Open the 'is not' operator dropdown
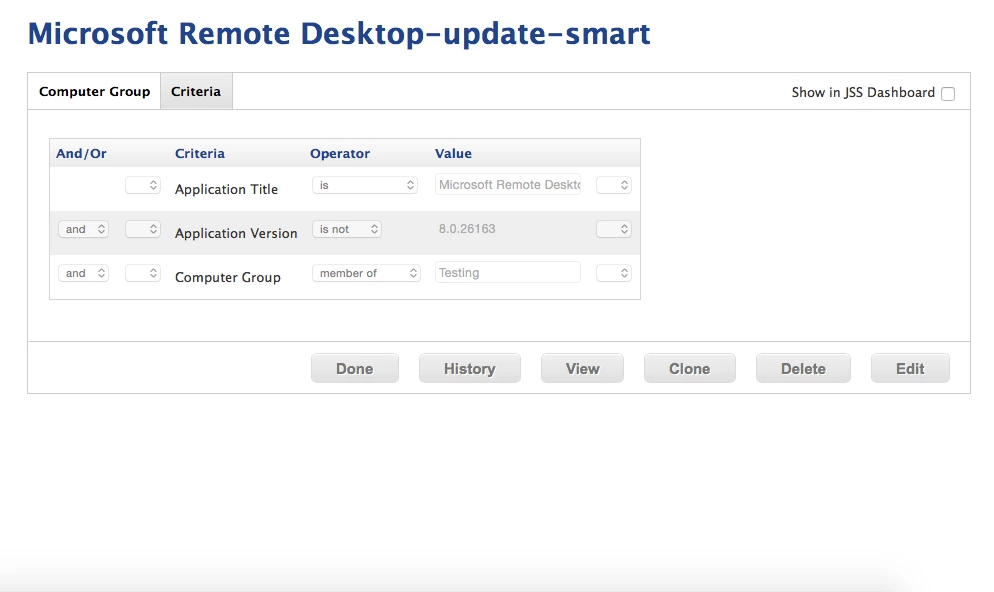 (347, 229)
